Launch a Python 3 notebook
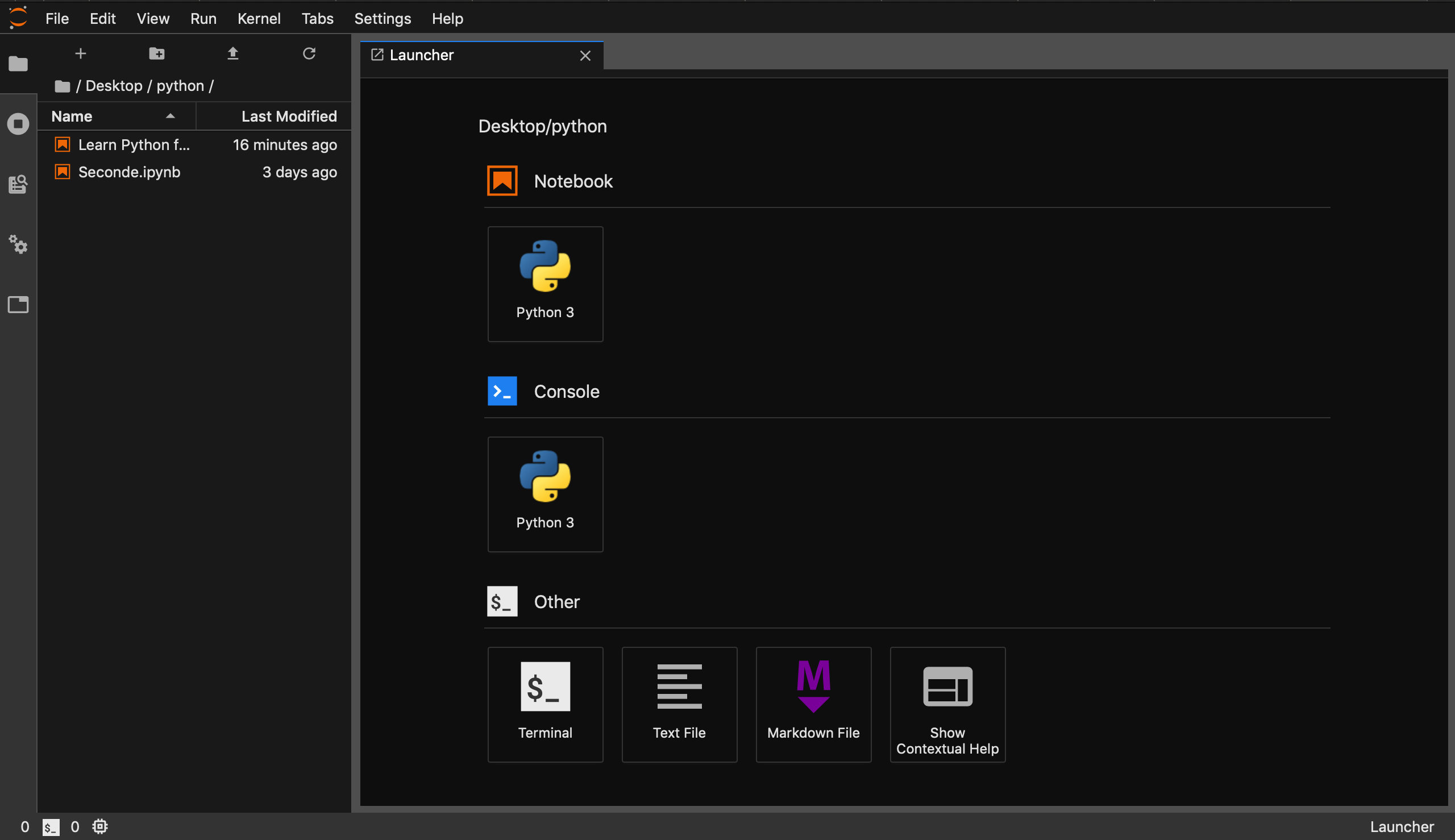 click(544, 284)
